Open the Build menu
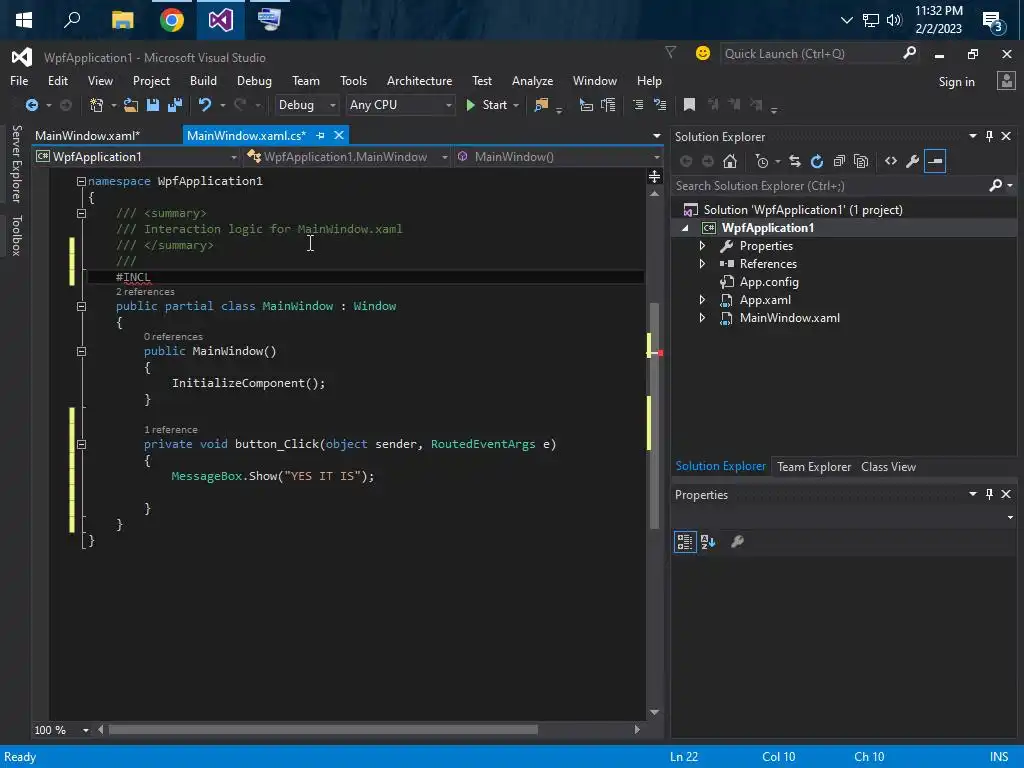The height and width of the screenshot is (768, 1024). pos(203,81)
